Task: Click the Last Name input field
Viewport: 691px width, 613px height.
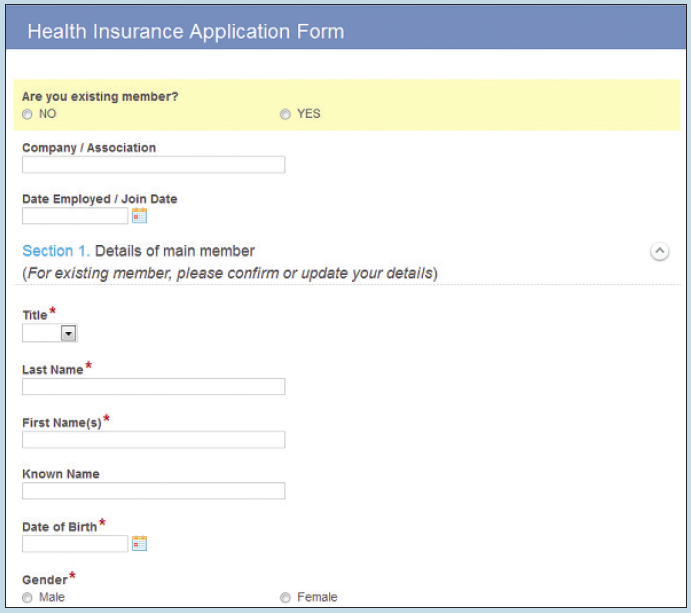Action: [153, 386]
